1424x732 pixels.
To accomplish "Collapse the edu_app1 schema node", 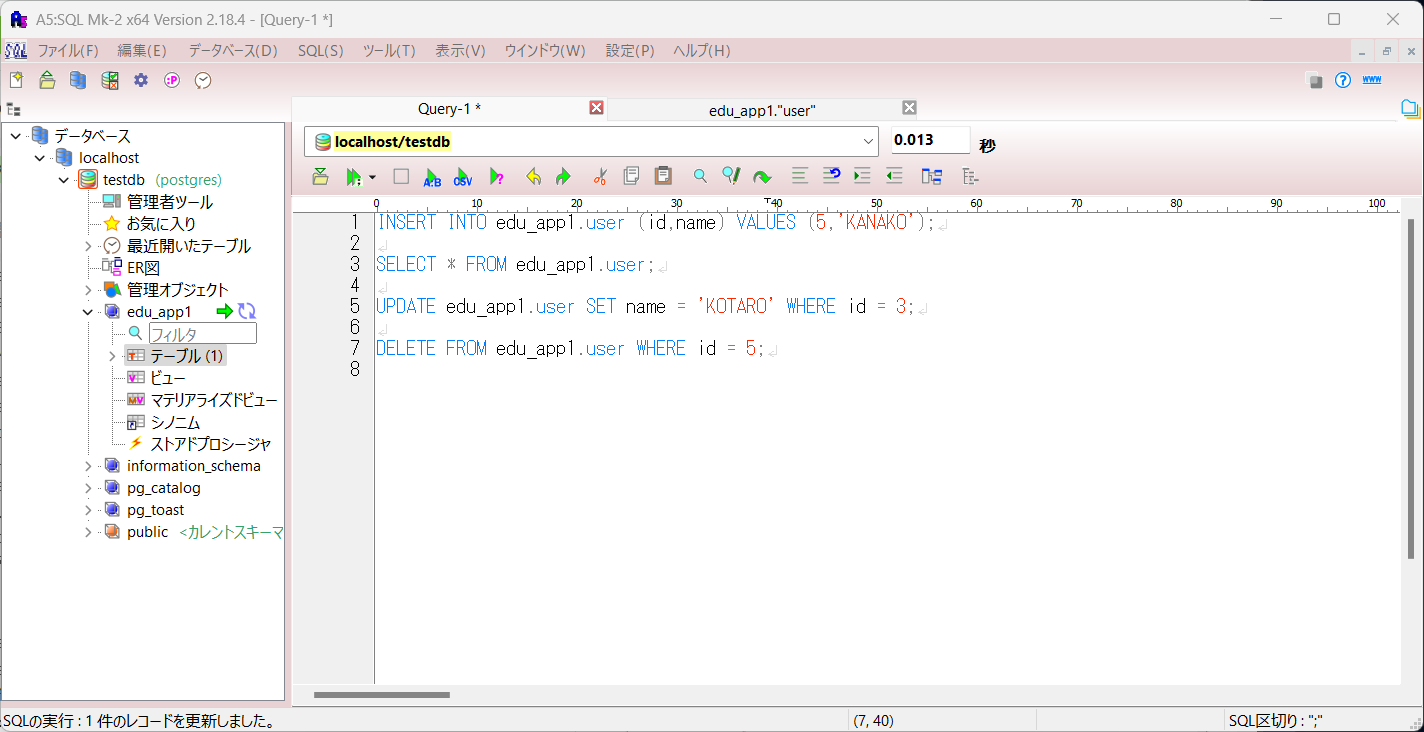I will click(x=88, y=312).
